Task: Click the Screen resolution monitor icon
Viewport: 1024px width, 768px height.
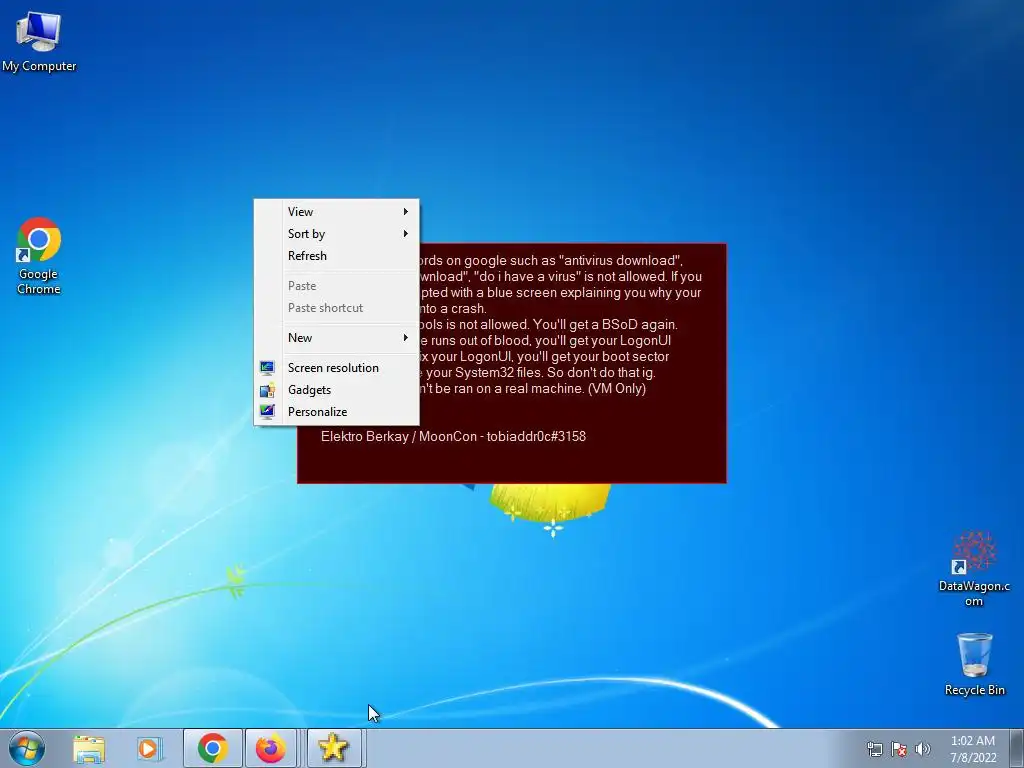Action: click(x=267, y=368)
